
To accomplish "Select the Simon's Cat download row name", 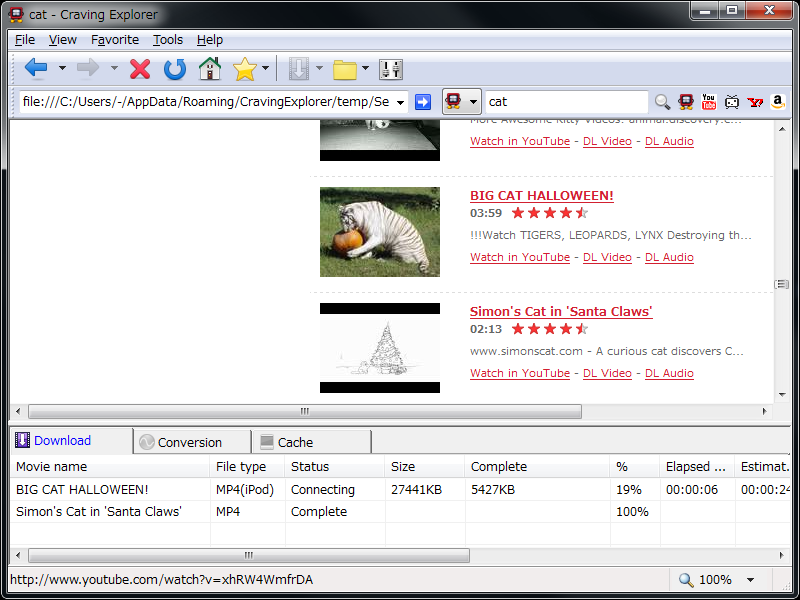I will (x=98, y=512).
